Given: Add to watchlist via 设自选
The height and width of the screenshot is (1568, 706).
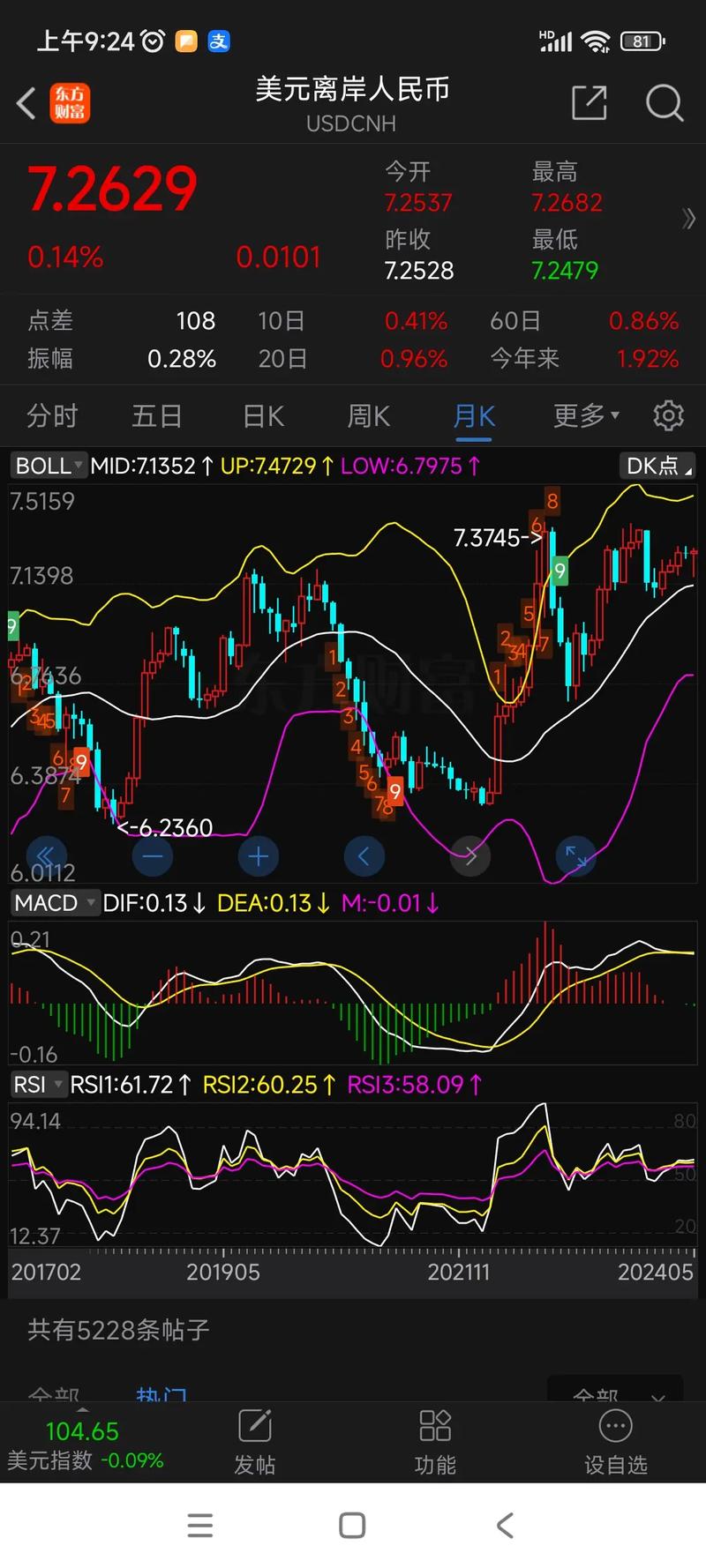Looking at the screenshot, I should tap(615, 1442).
